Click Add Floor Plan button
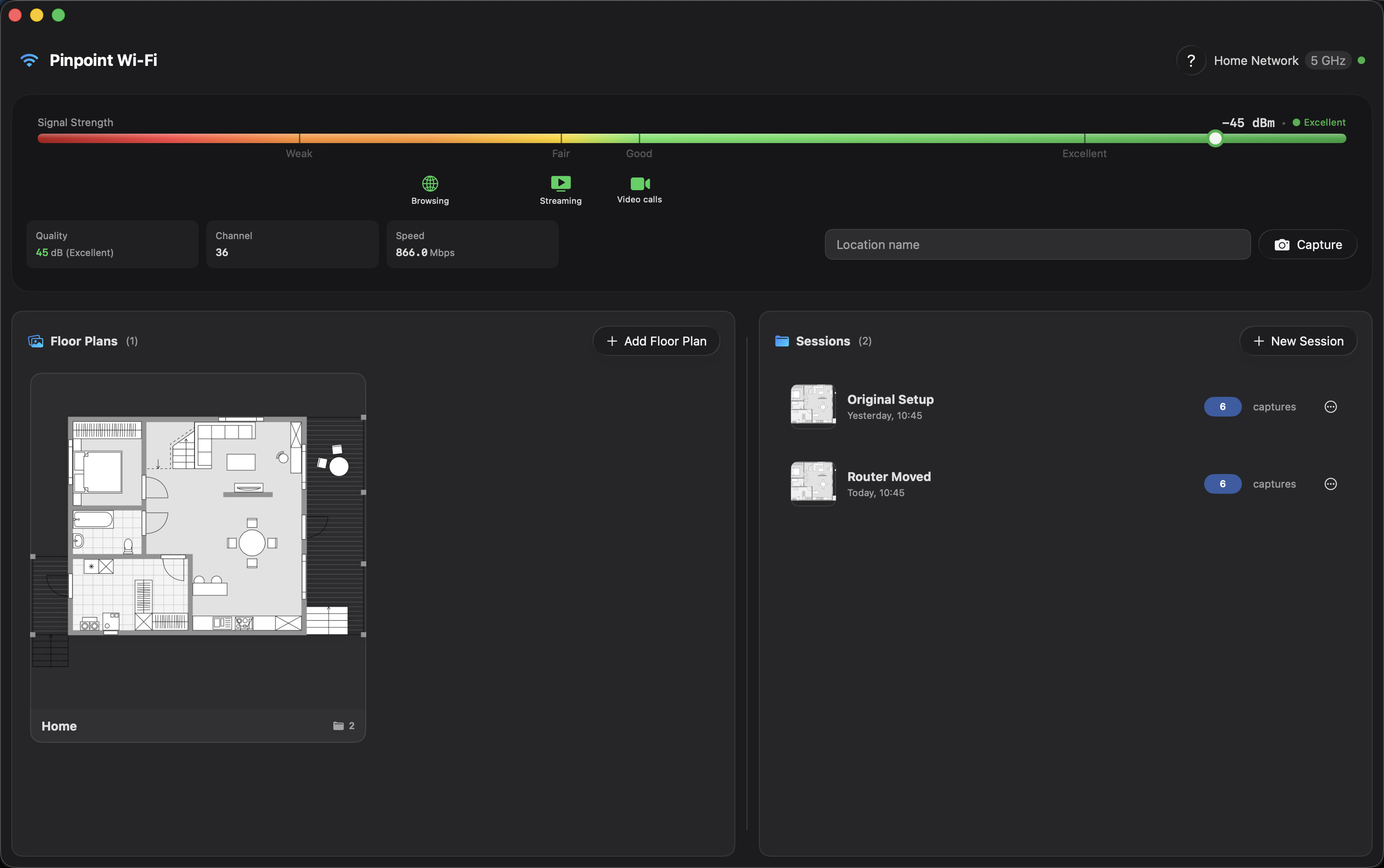Viewport: 1384px width, 868px height. [x=656, y=342]
